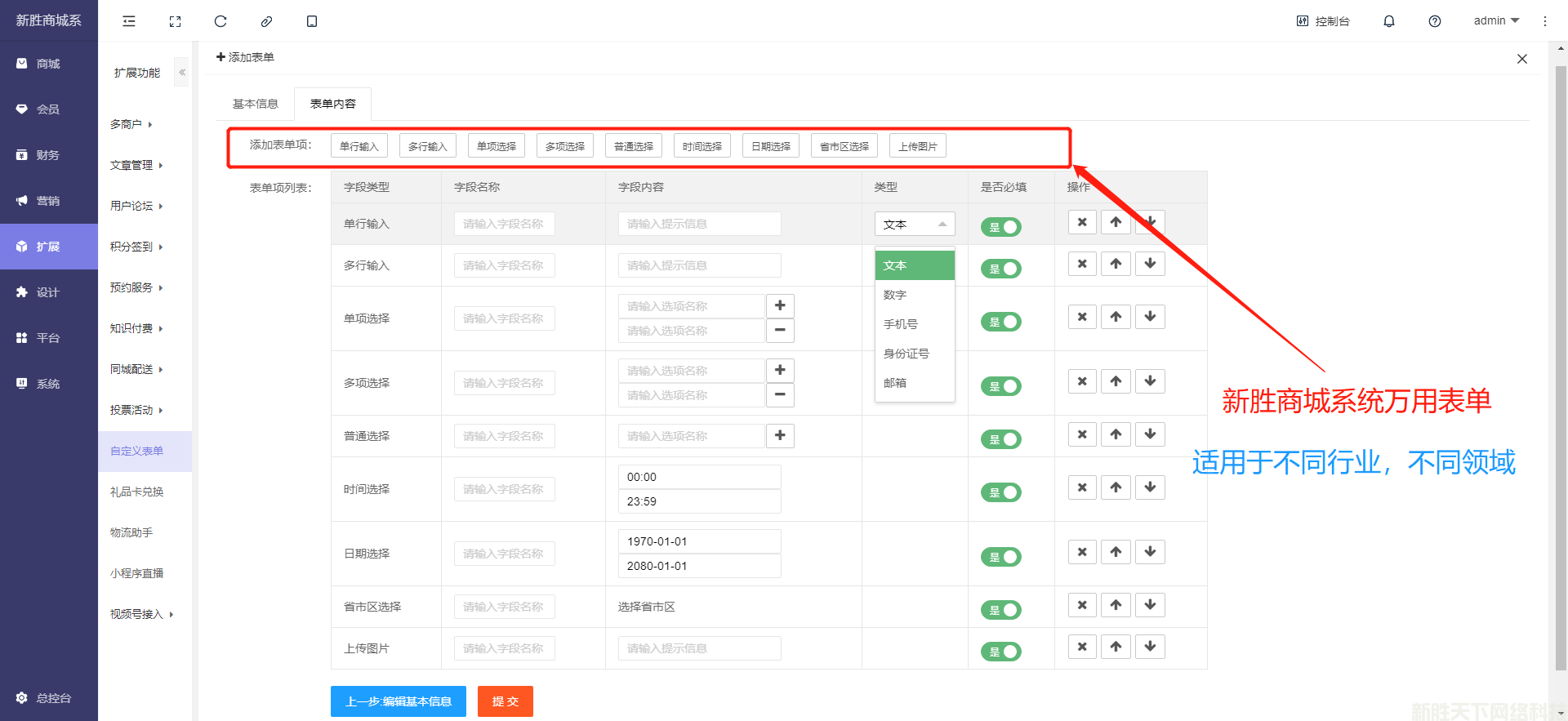Toggle fullscreen mode icon in top toolbar
This screenshot has height=721, width=1568.
175,21
